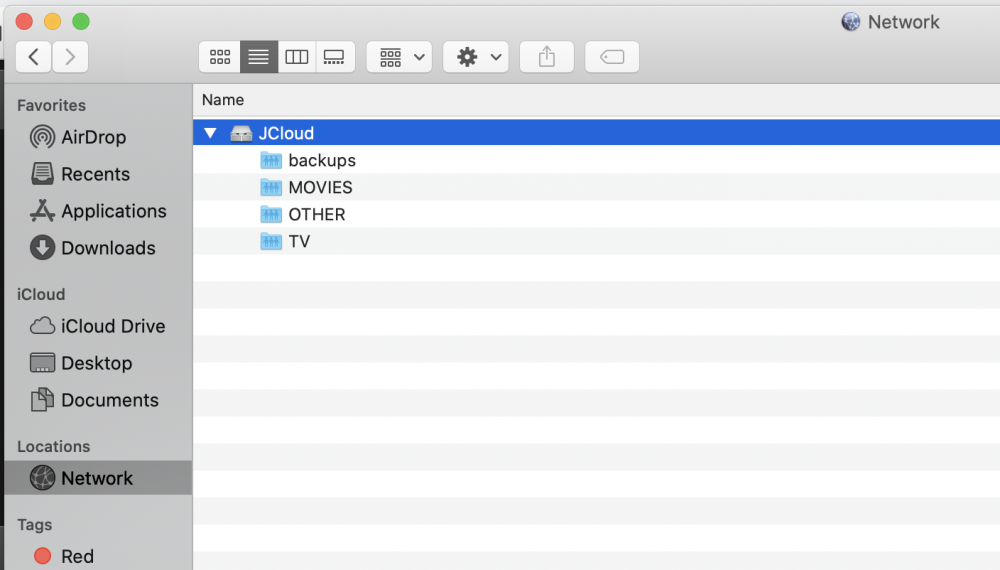Click the Share toolbar button
Screen dimensions: 1000x570
coord(547,57)
